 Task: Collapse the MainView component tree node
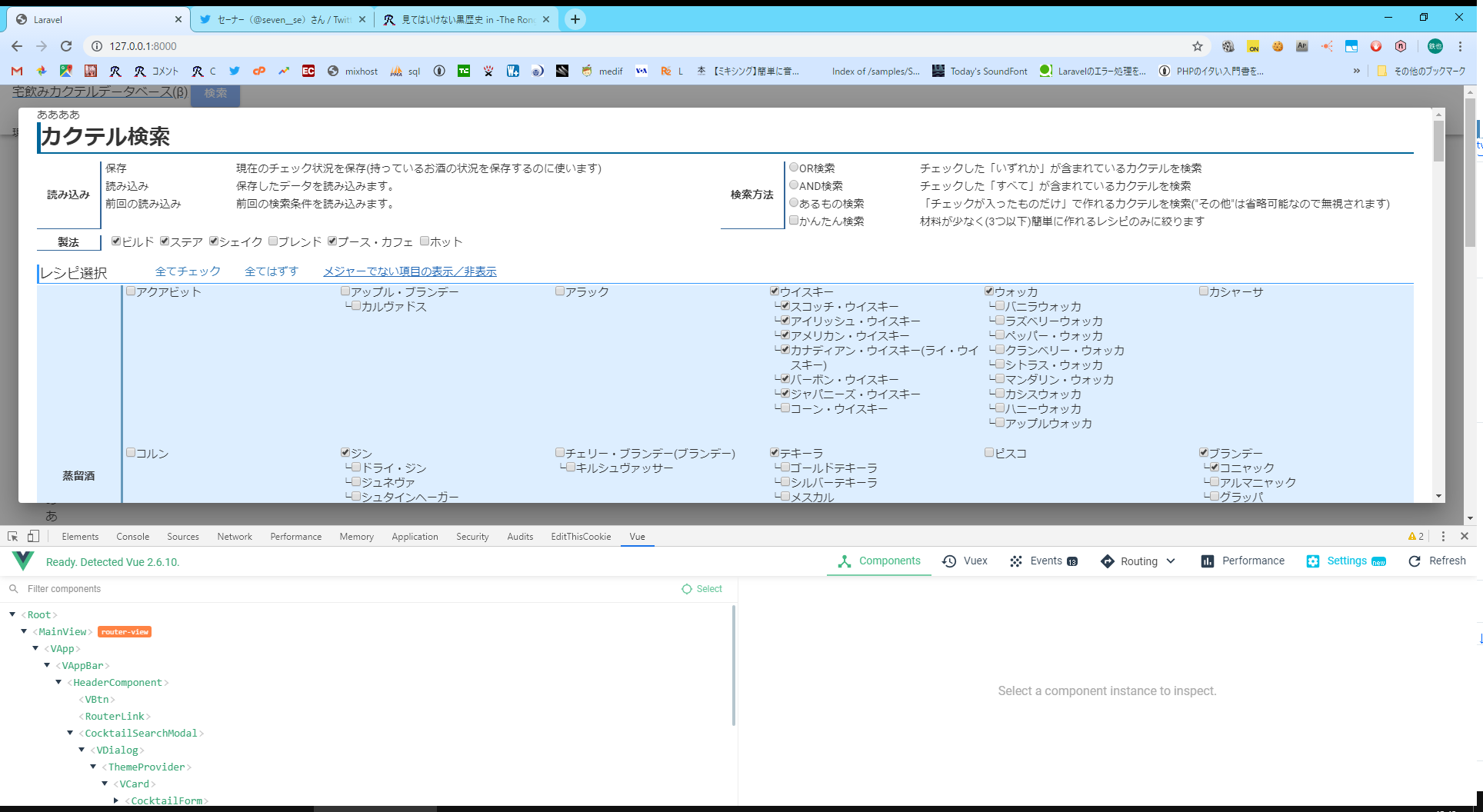coord(24,631)
